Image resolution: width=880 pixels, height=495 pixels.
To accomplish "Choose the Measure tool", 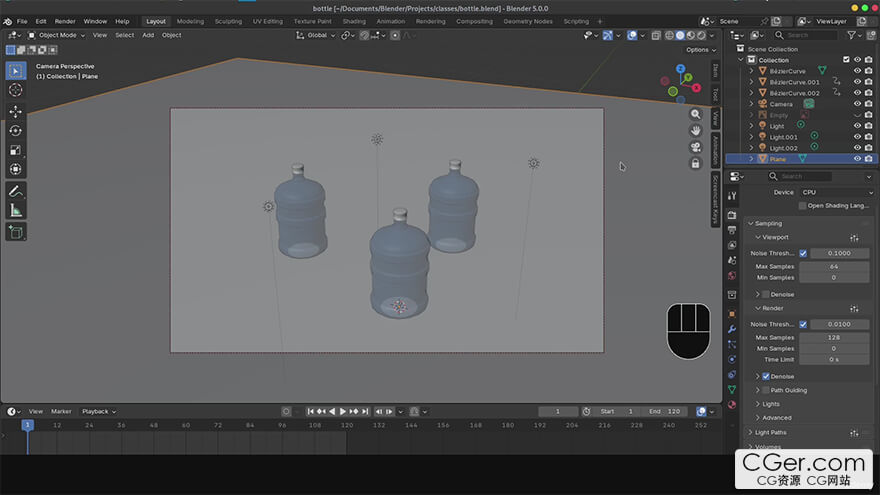I will [15, 210].
